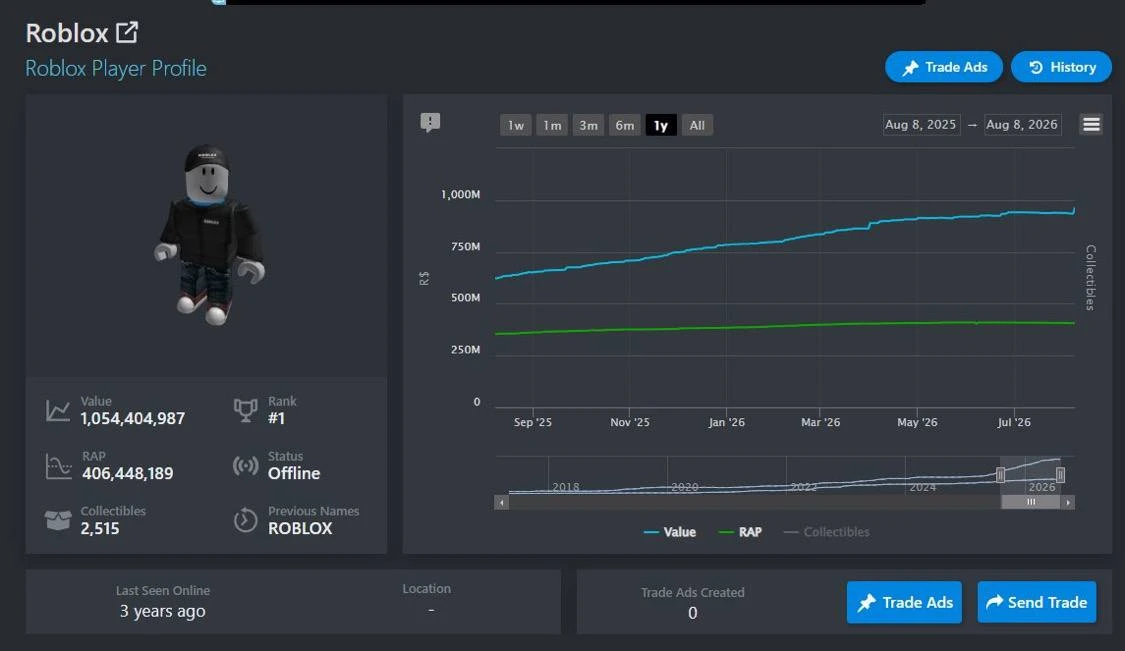The height and width of the screenshot is (651, 1125).
Task: Click the rank value #1
Action: 276,418
